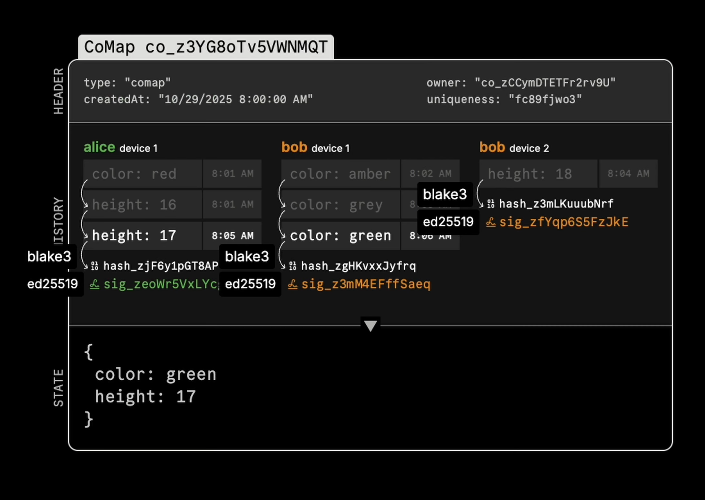Click the orange sig_z3mM4EFffSaeq signature
The image size is (705, 500).
(366, 284)
